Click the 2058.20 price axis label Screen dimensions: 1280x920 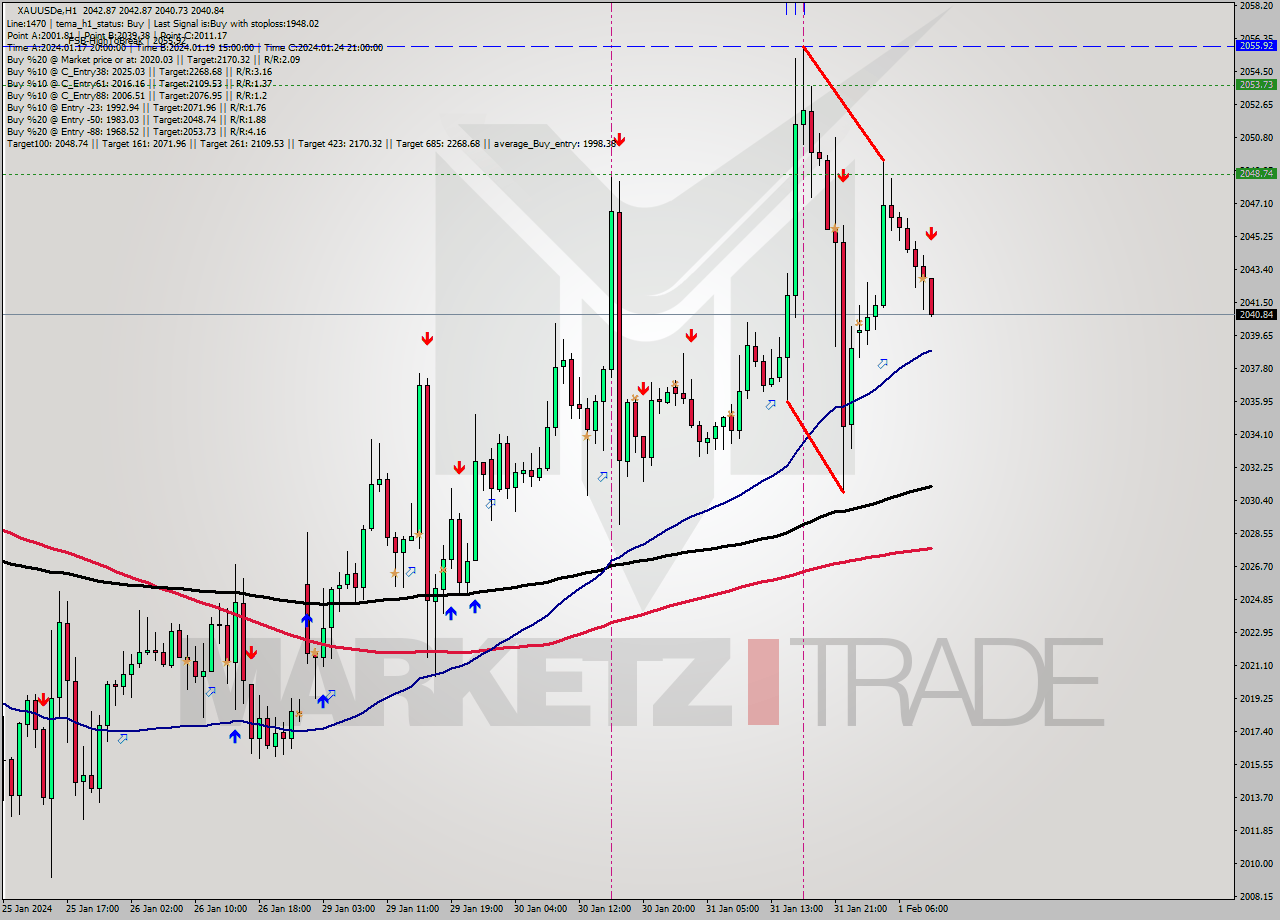click(x=1256, y=5)
